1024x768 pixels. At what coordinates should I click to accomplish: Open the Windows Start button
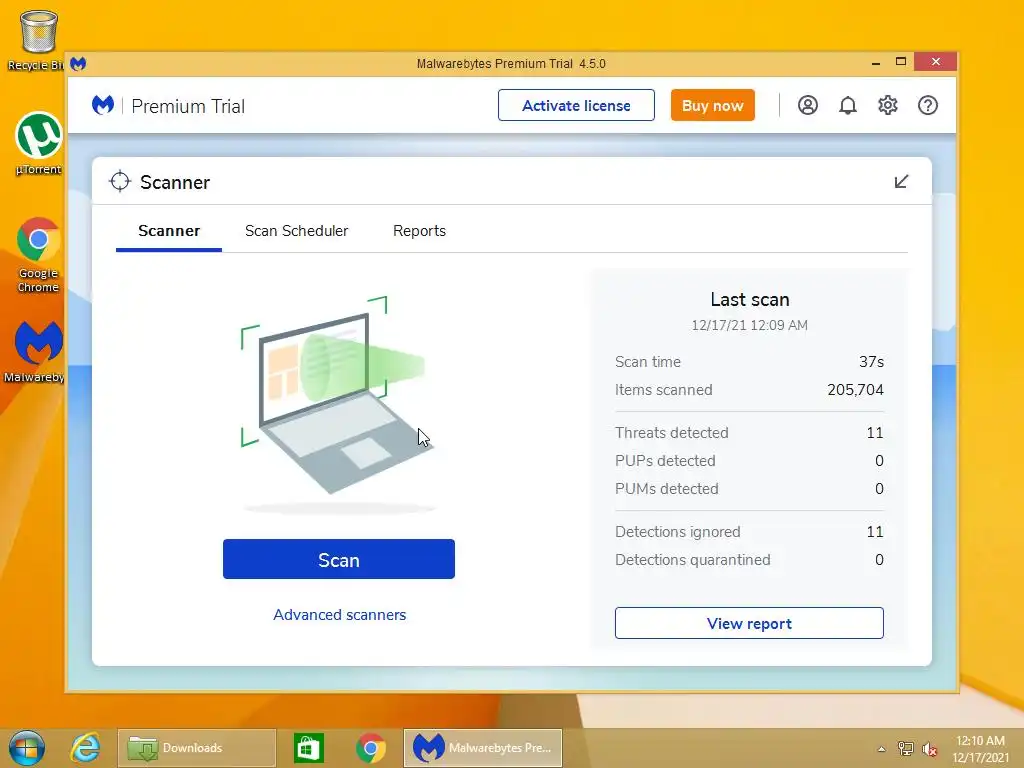pyautogui.click(x=27, y=748)
